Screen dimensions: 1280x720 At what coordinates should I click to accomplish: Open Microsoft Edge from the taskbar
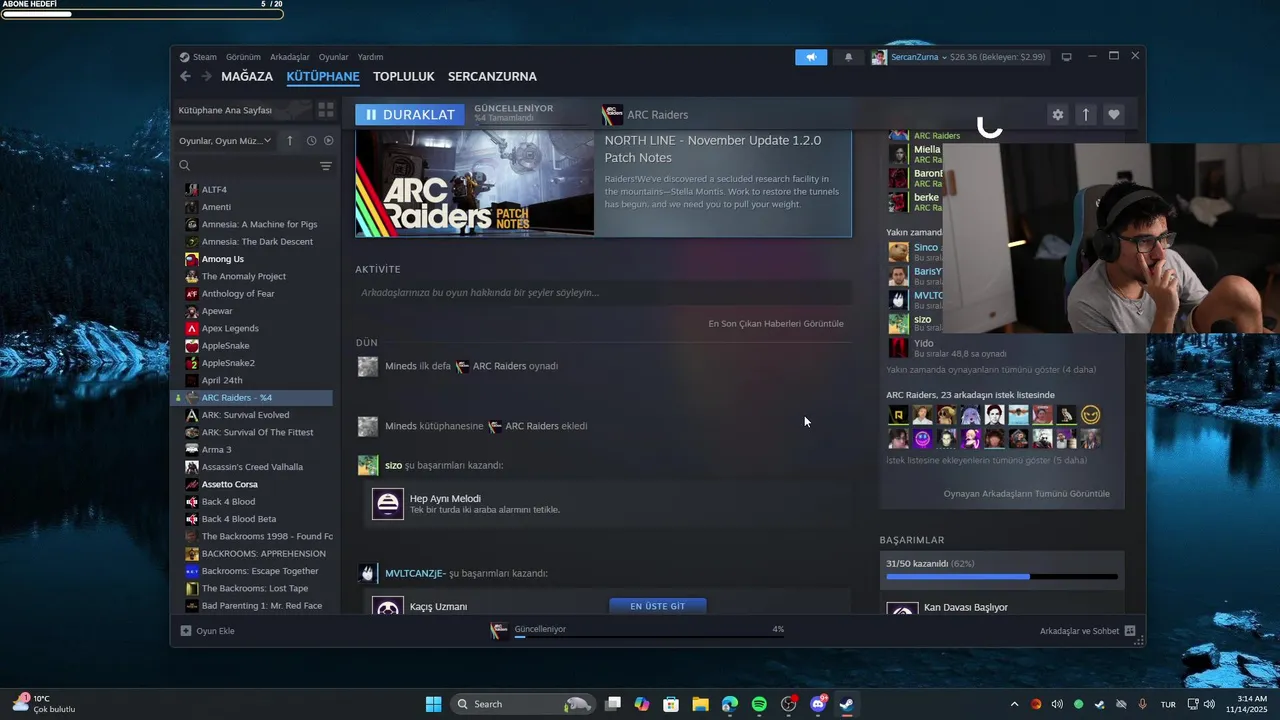click(730, 704)
